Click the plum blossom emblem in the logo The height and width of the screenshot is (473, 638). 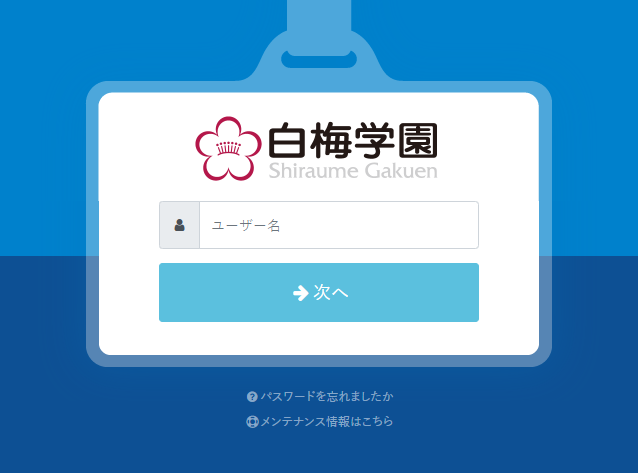(228, 149)
